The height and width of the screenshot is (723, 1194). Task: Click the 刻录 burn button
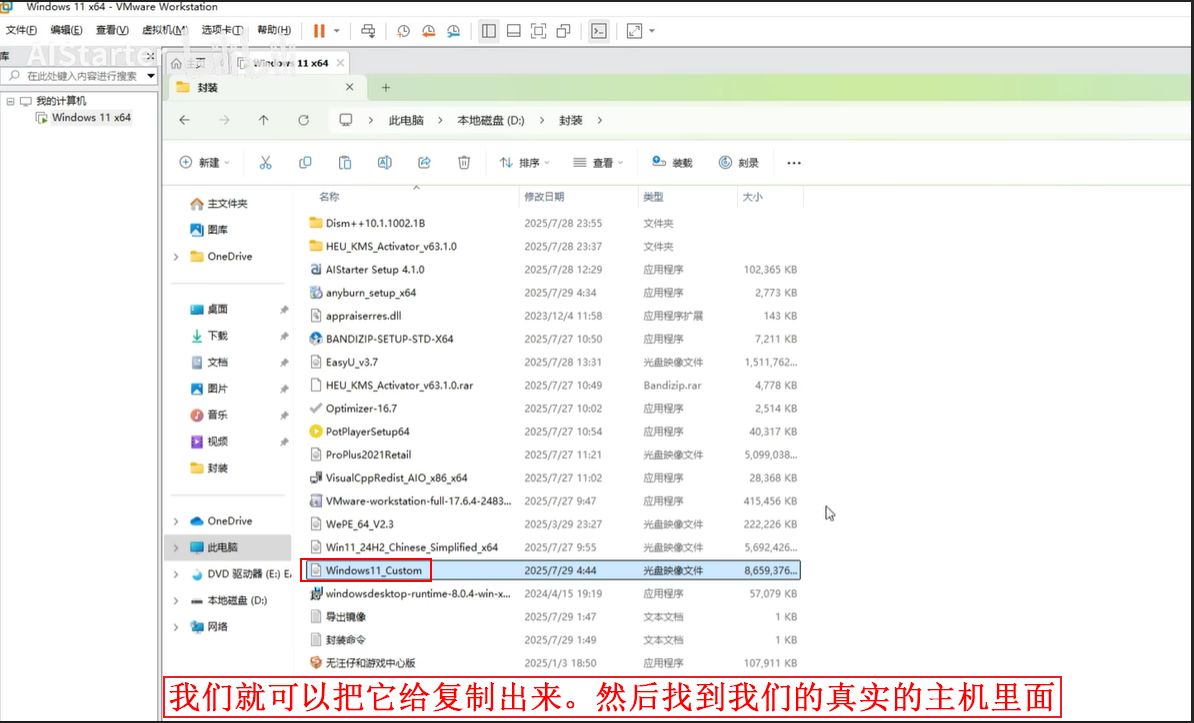coord(739,162)
